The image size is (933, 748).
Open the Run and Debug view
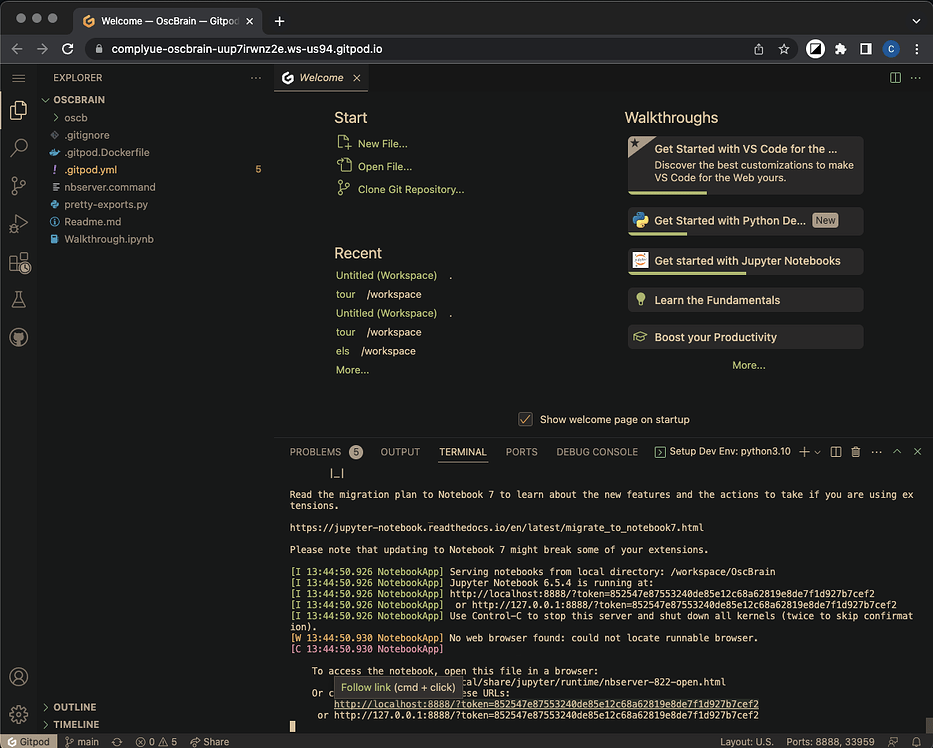pos(18,224)
